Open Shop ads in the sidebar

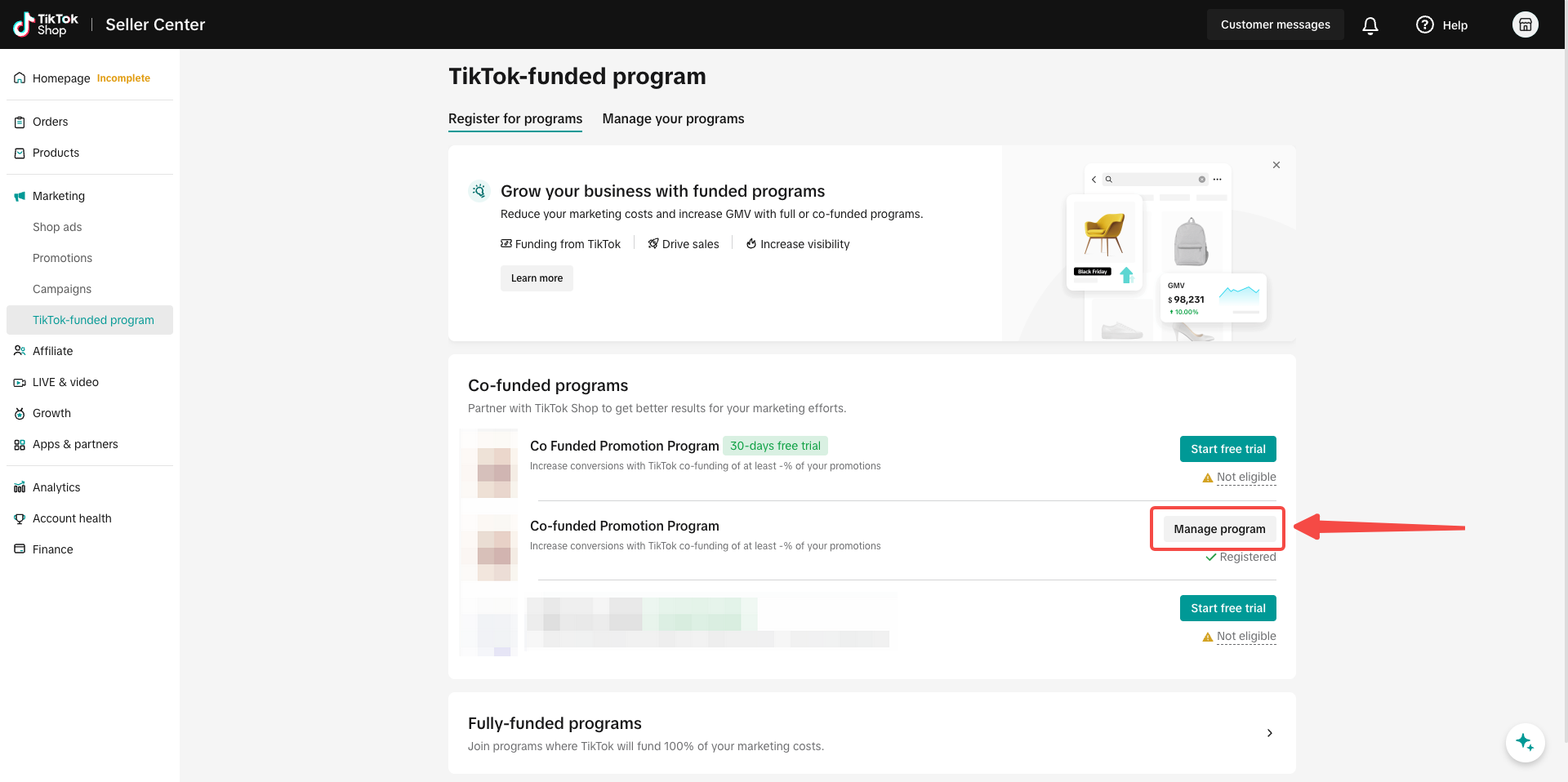point(57,227)
